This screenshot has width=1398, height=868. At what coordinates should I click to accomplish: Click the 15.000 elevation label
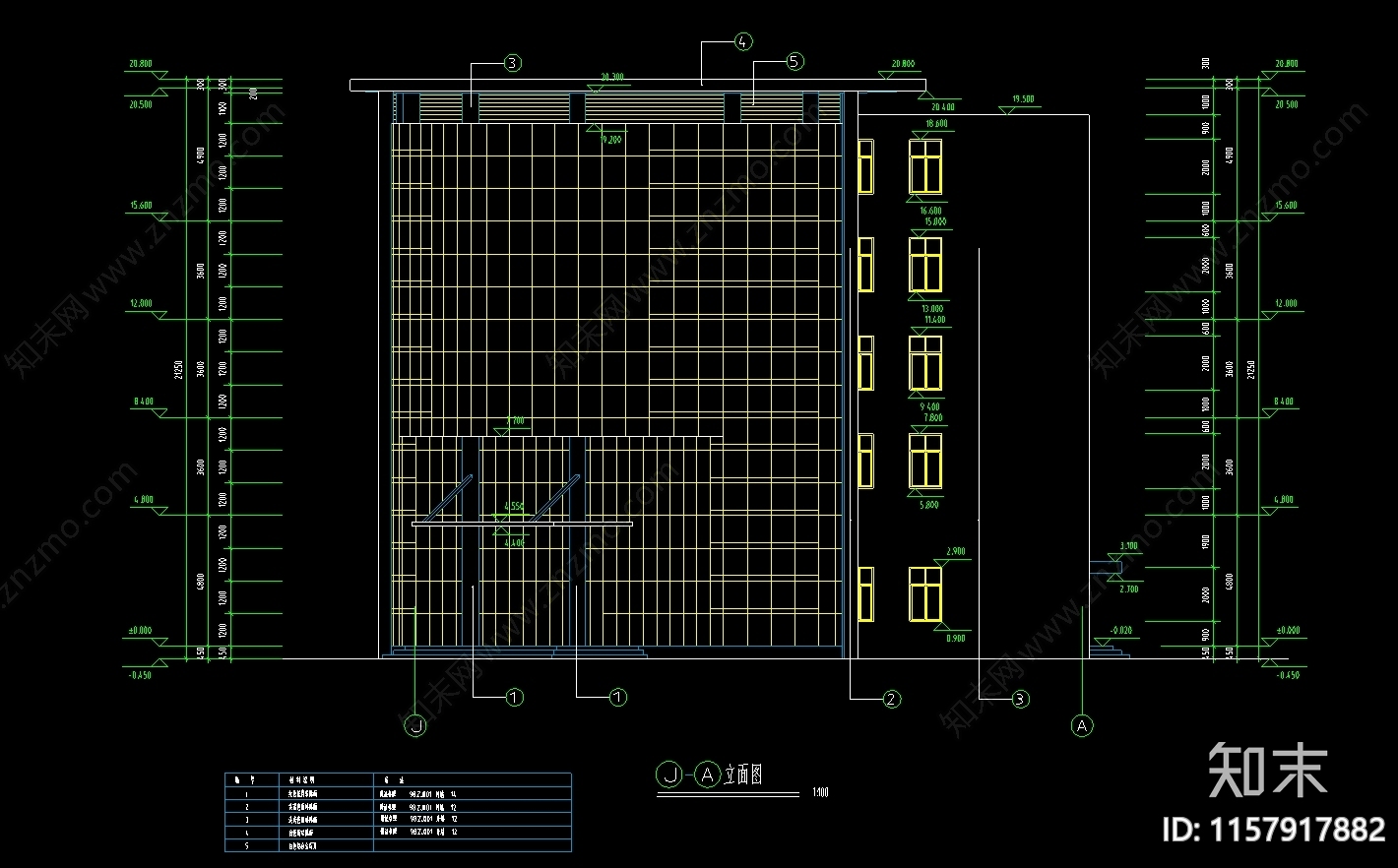pos(934,221)
